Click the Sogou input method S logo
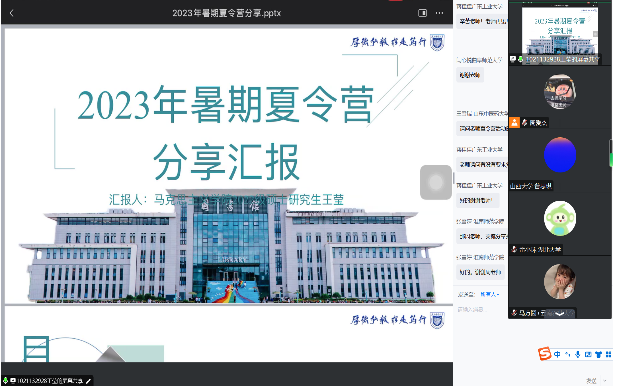The height and width of the screenshot is (386, 617). point(544,353)
